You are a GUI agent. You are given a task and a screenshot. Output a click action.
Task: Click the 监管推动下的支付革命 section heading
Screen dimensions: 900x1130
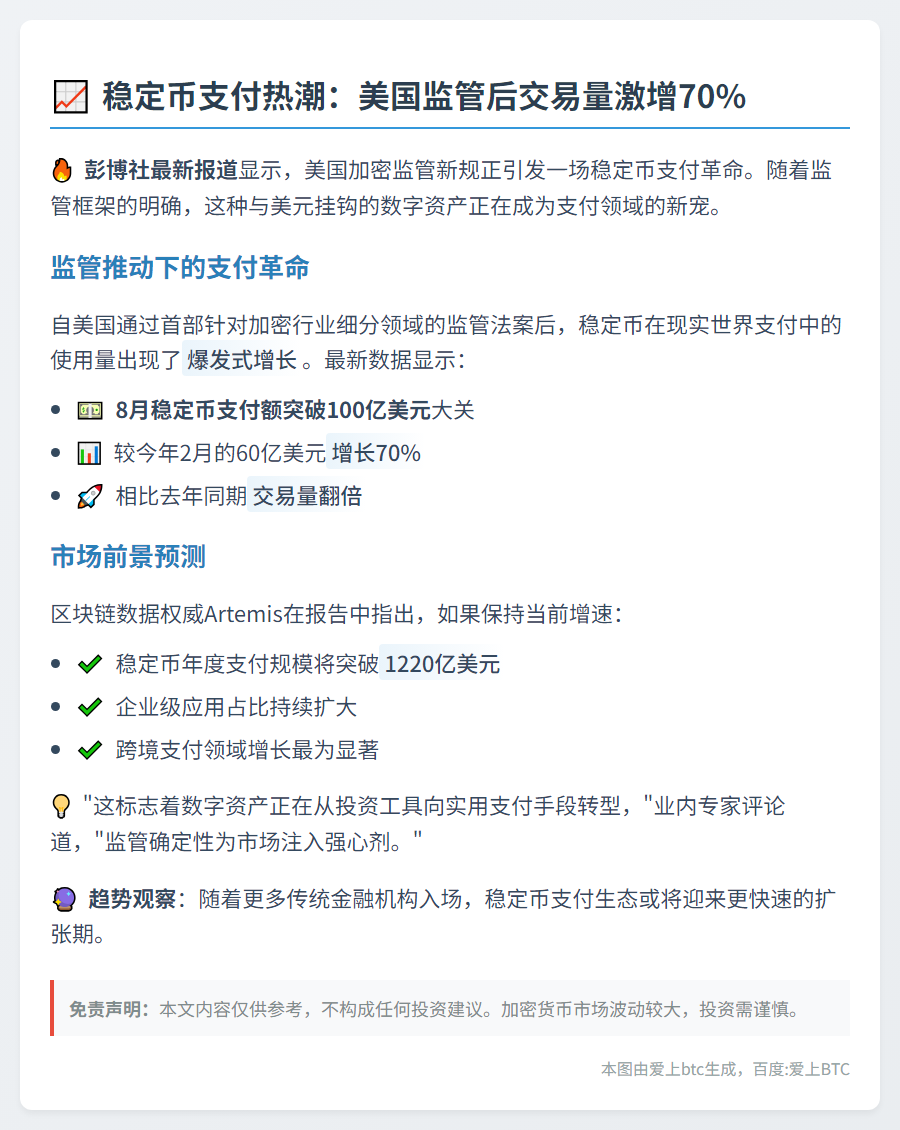click(180, 268)
